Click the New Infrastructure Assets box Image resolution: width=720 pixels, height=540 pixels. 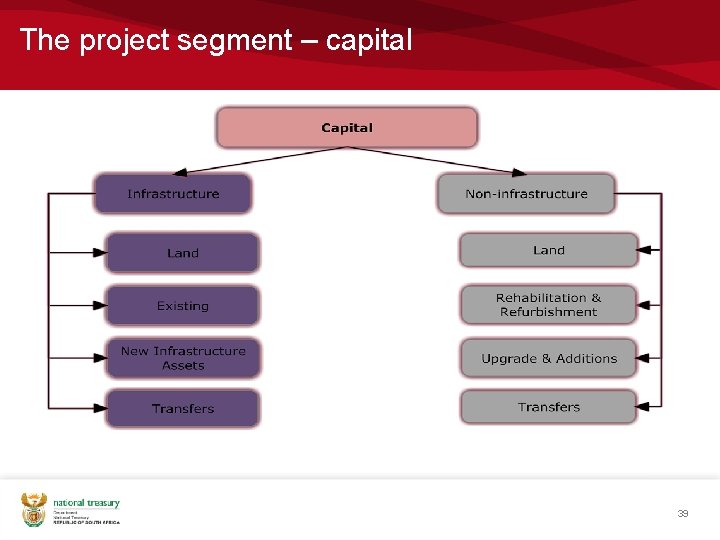pos(183,358)
